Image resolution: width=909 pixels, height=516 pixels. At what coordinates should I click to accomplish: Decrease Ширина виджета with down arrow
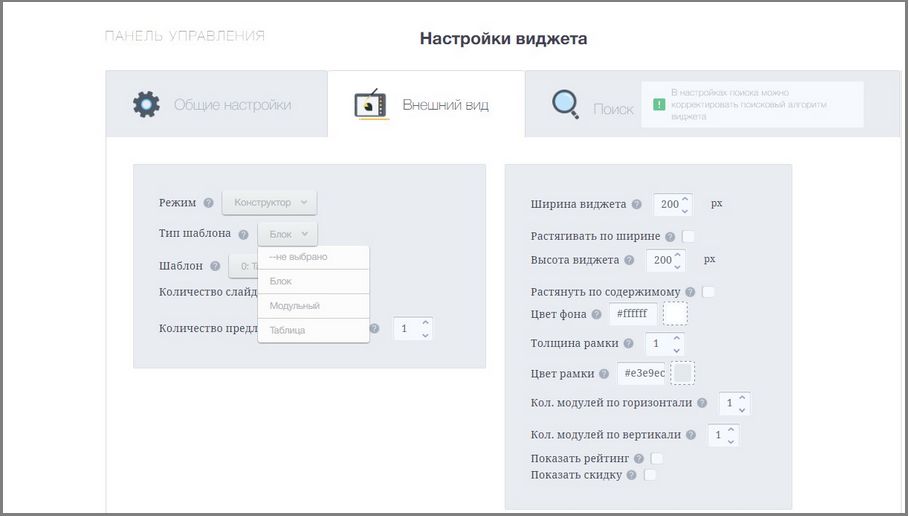[x=685, y=210]
